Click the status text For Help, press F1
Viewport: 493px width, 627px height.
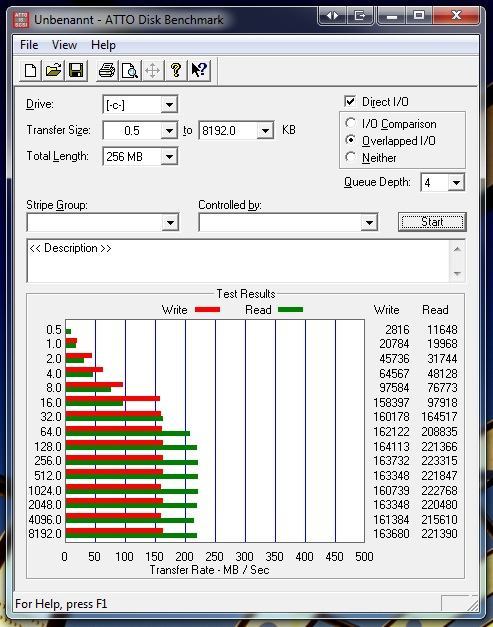[x=61, y=603]
